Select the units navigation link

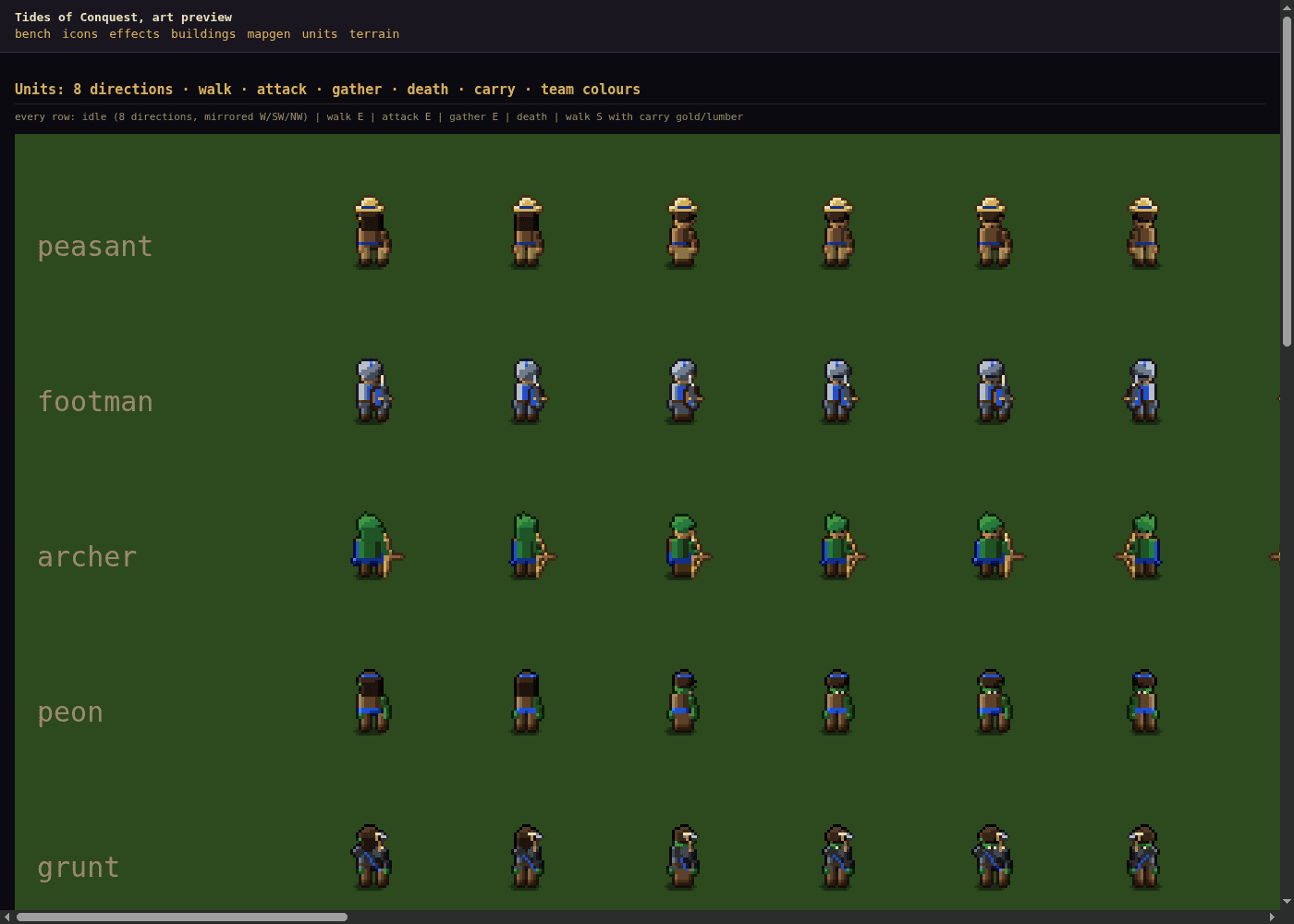point(320,33)
